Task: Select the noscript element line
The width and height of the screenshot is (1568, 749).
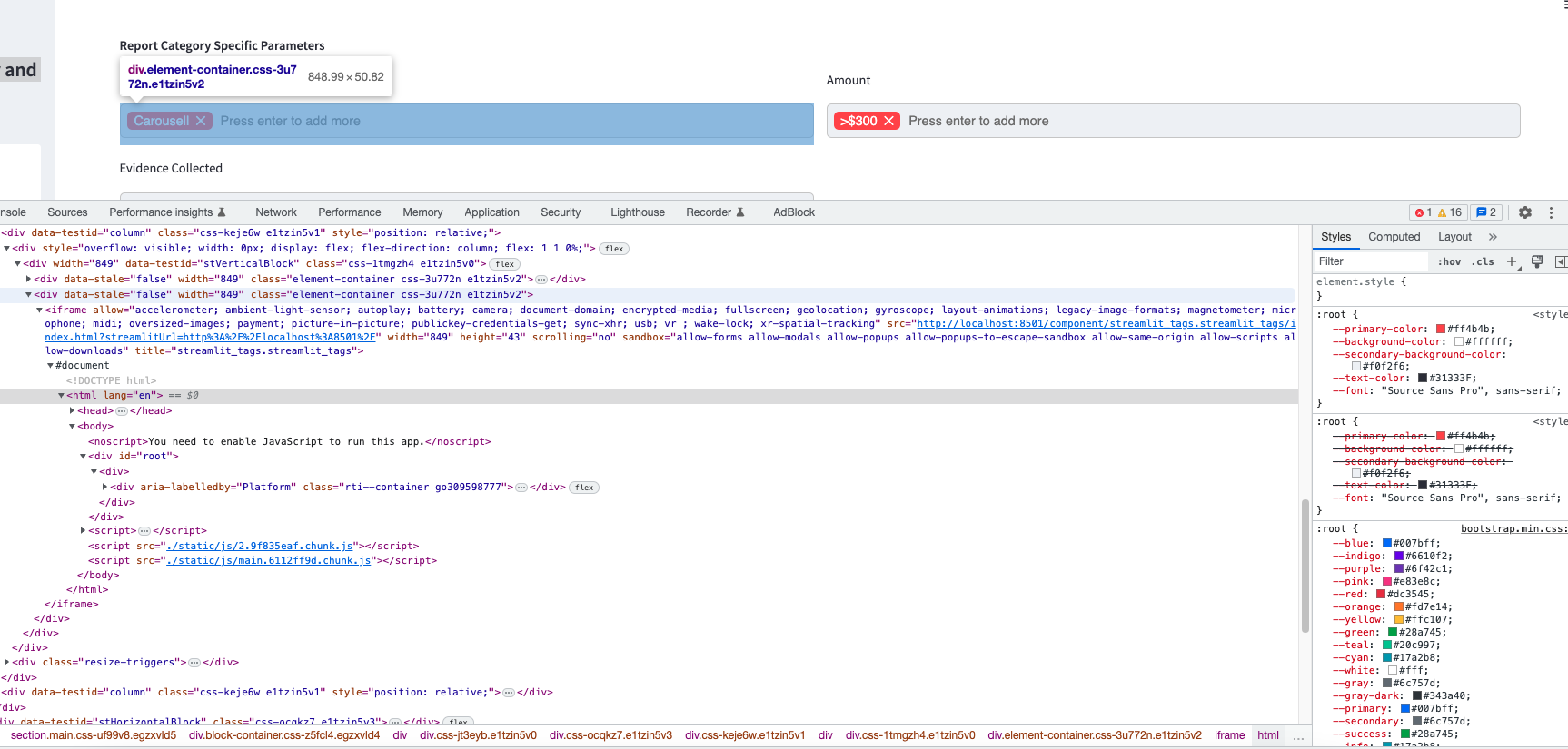Action: 290,442
